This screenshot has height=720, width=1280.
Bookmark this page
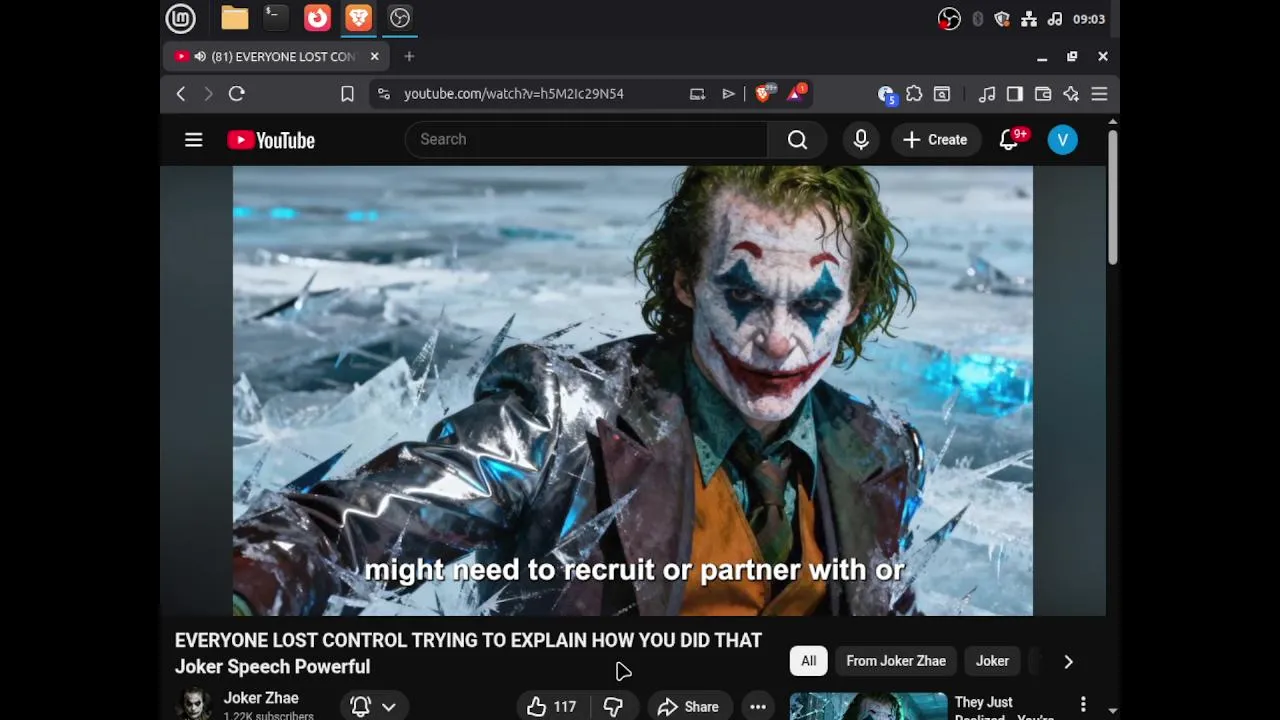(x=347, y=94)
